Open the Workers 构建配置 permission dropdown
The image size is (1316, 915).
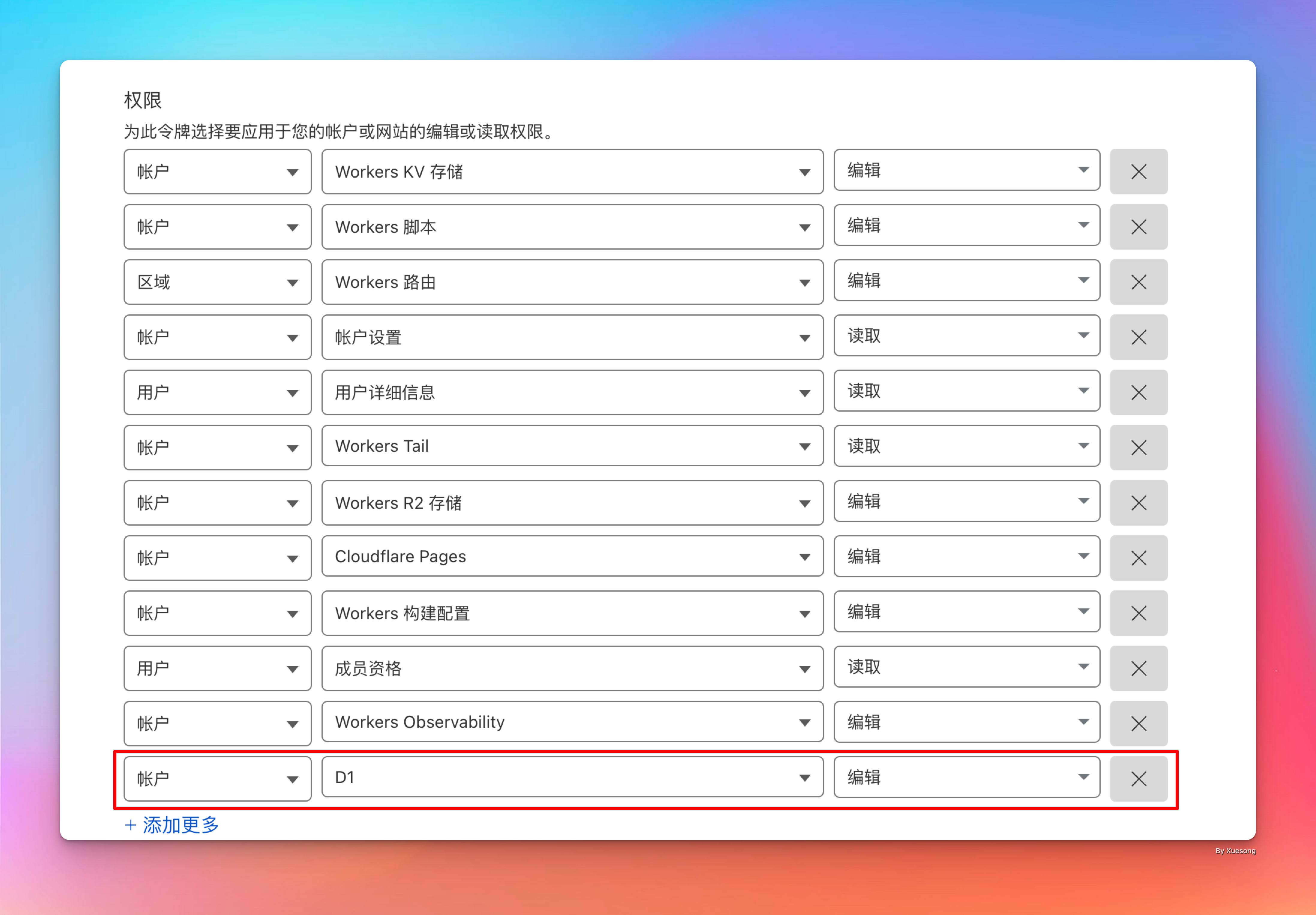click(x=573, y=613)
